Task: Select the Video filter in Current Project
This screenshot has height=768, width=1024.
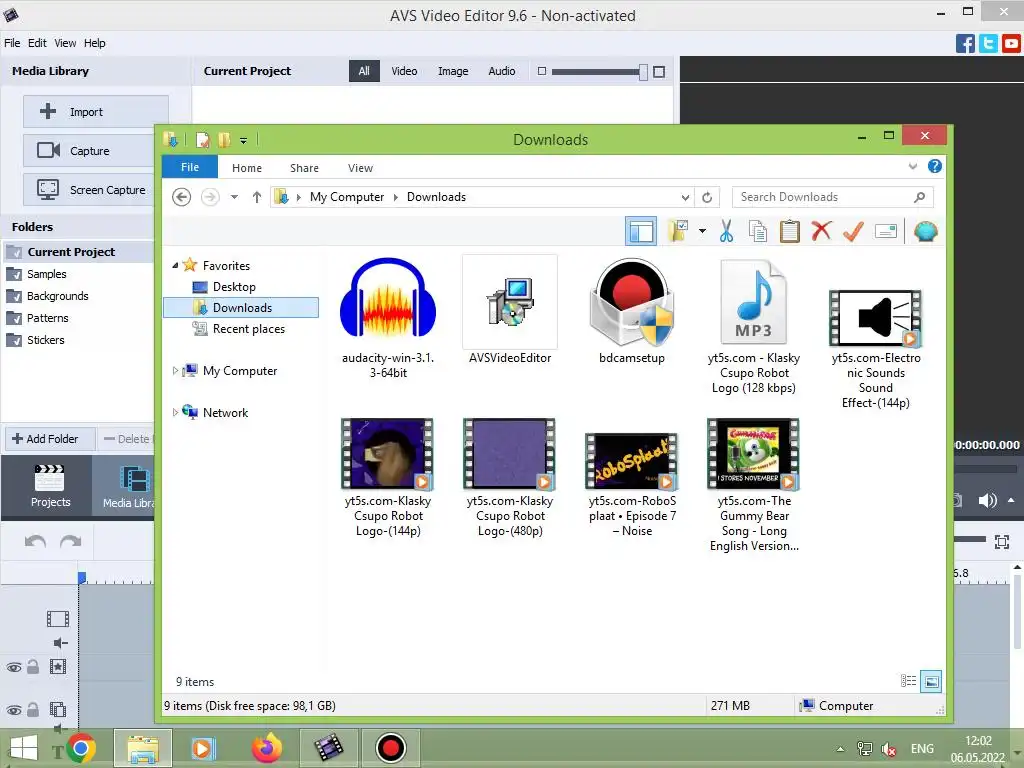Action: coord(404,71)
